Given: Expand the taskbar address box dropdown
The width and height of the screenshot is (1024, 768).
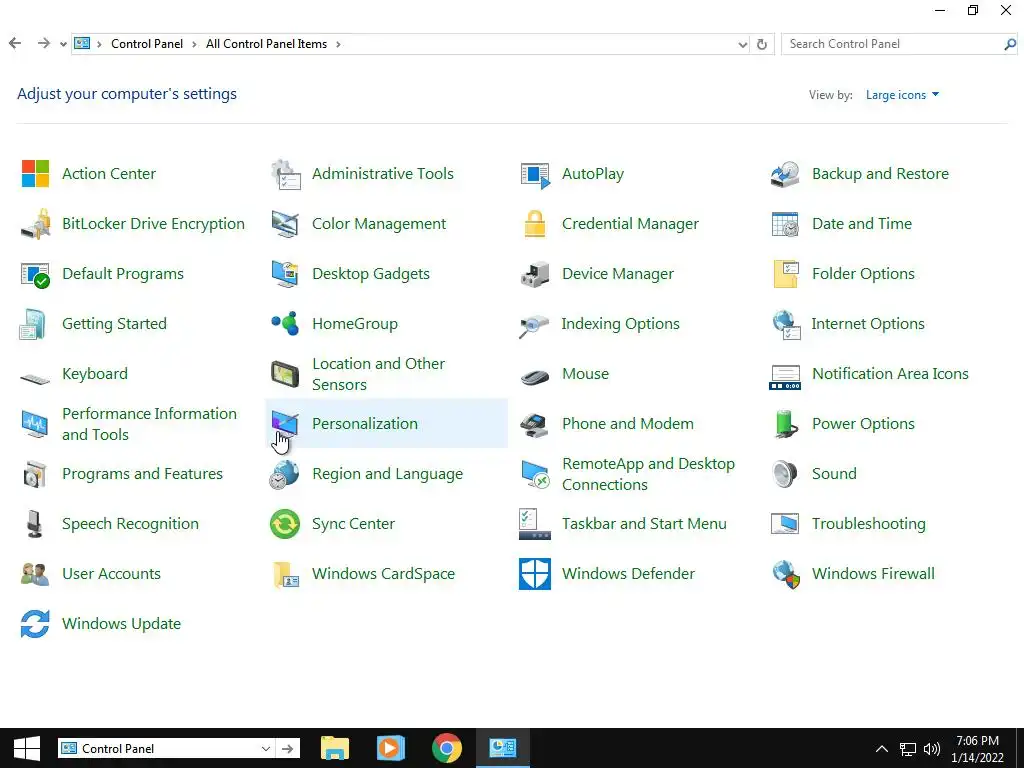Looking at the screenshot, I should [266, 749].
